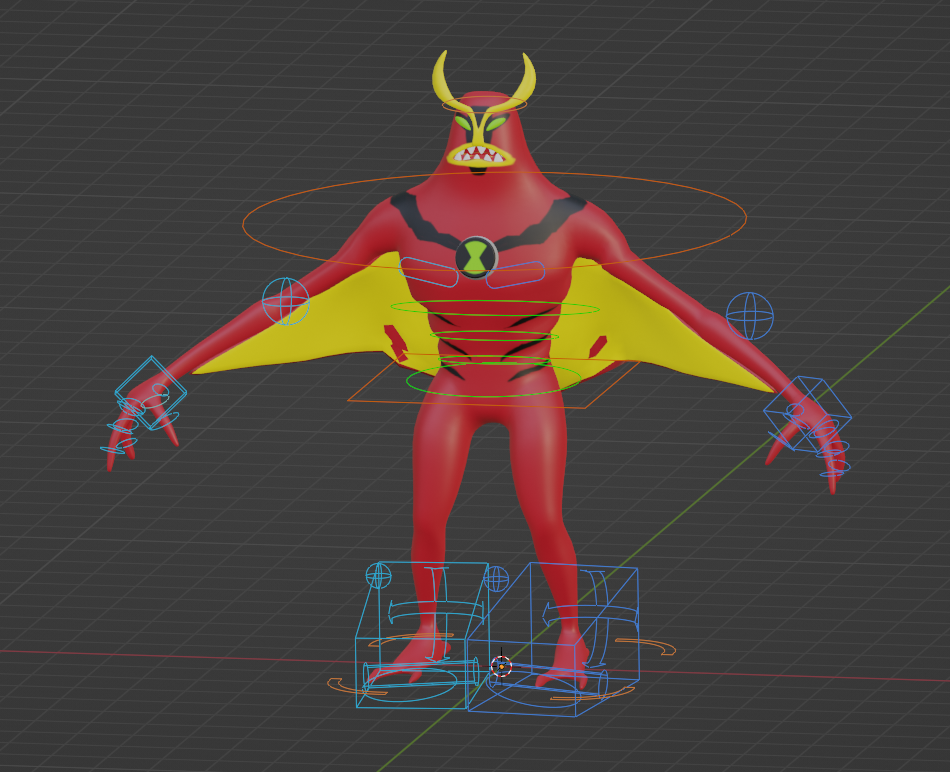950x772 pixels.
Task: Select the orange arc beside blue foot cube
Action: tap(646, 646)
